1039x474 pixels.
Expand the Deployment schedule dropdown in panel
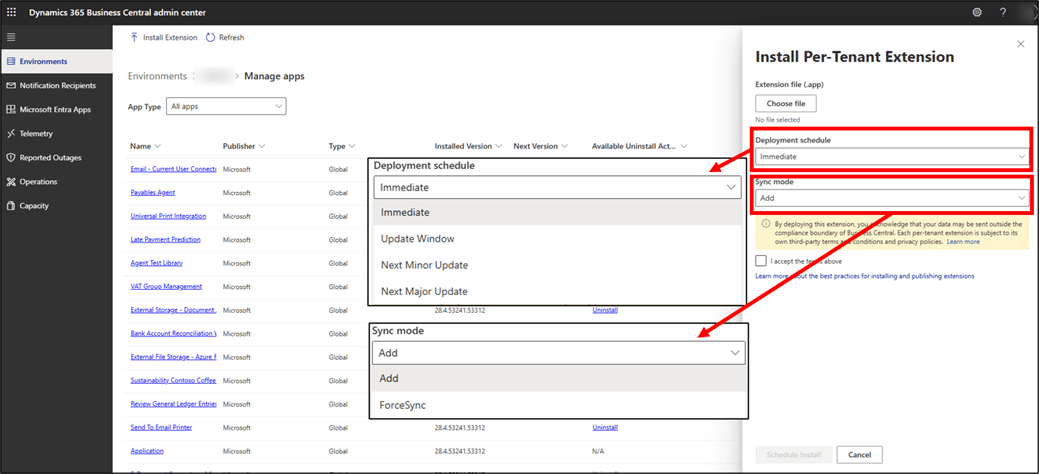point(891,156)
